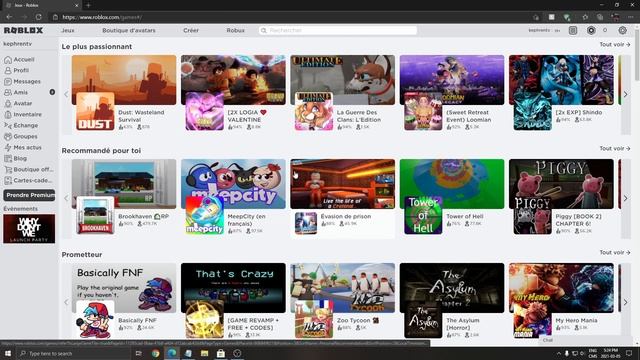640x360 pixels.
Task: Open the Chat panel
Action: pos(586,340)
